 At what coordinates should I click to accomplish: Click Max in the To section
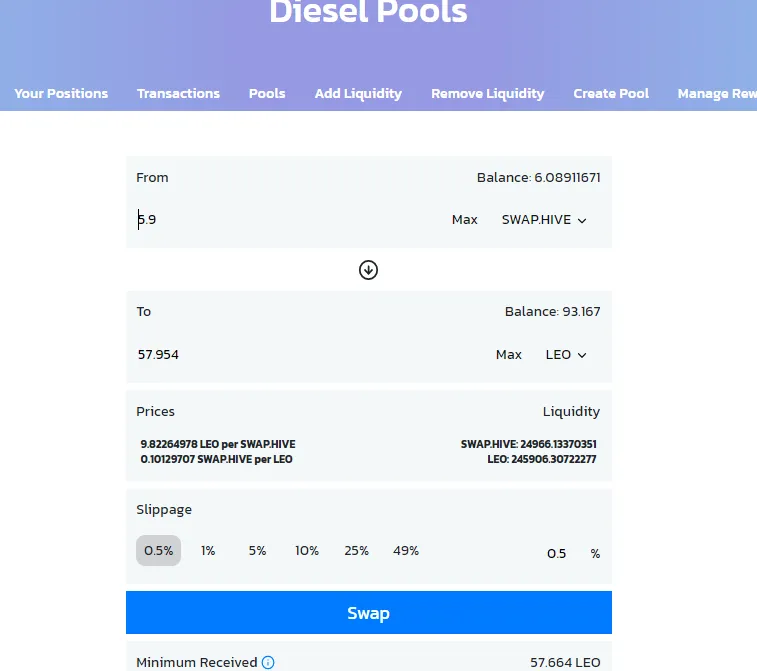point(508,355)
